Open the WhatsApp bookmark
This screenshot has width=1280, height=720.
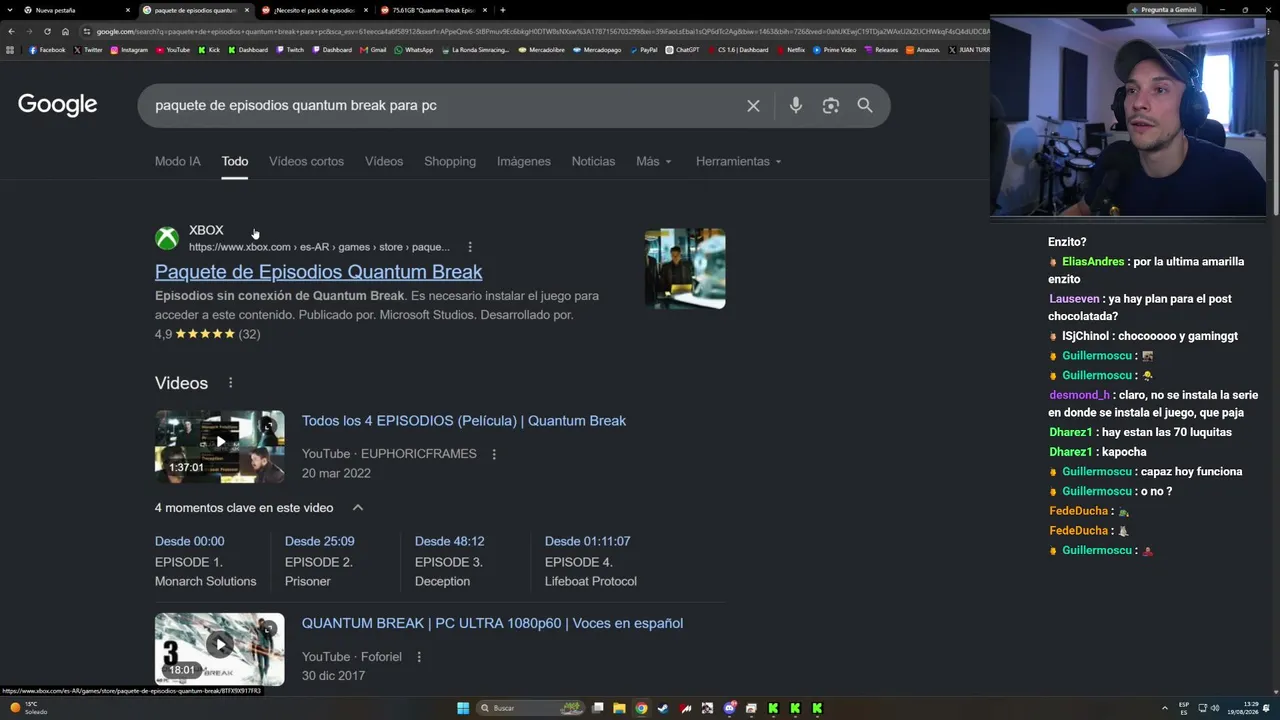[x=414, y=50]
